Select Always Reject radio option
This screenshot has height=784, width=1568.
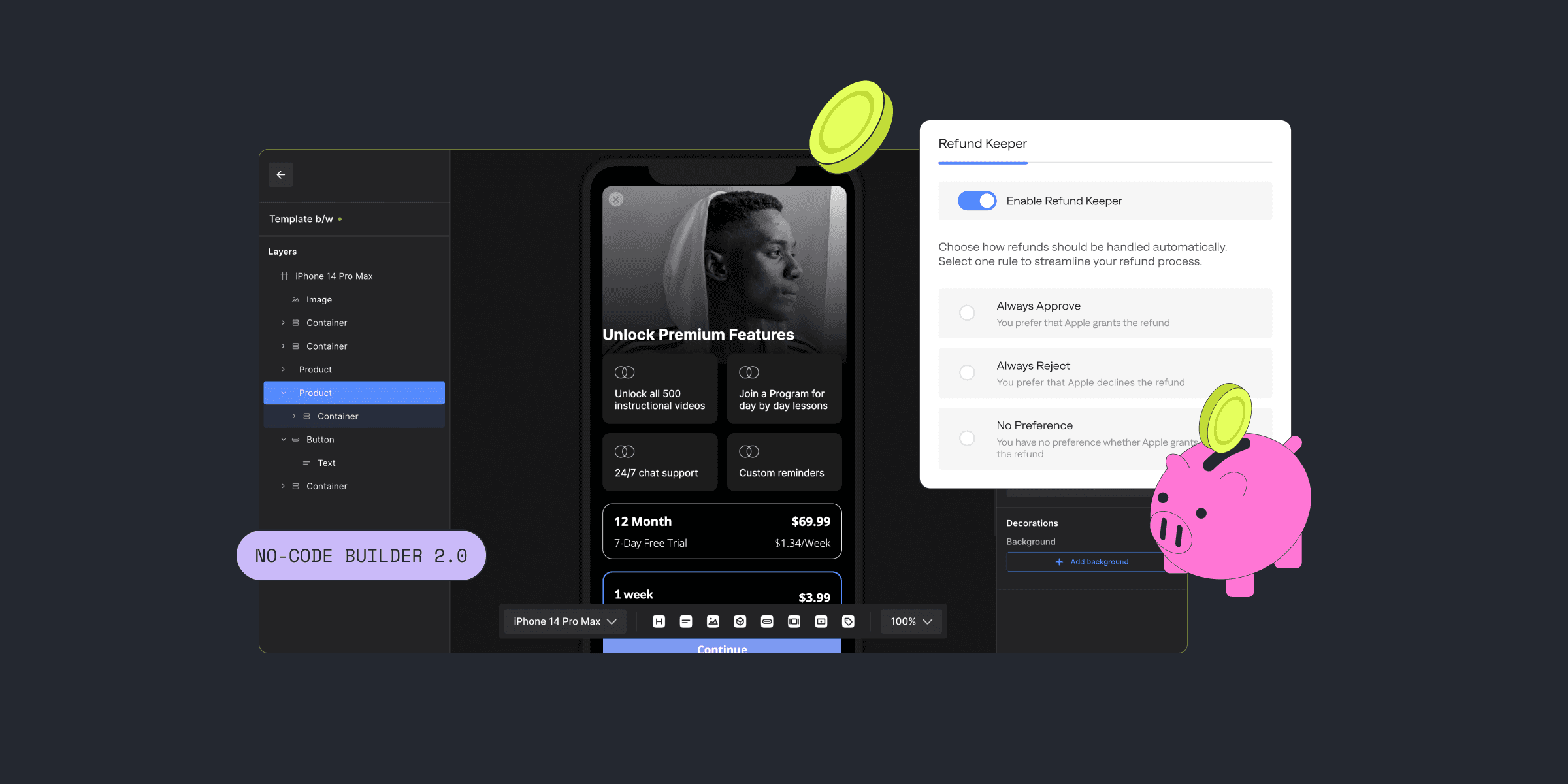coord(967,372)
